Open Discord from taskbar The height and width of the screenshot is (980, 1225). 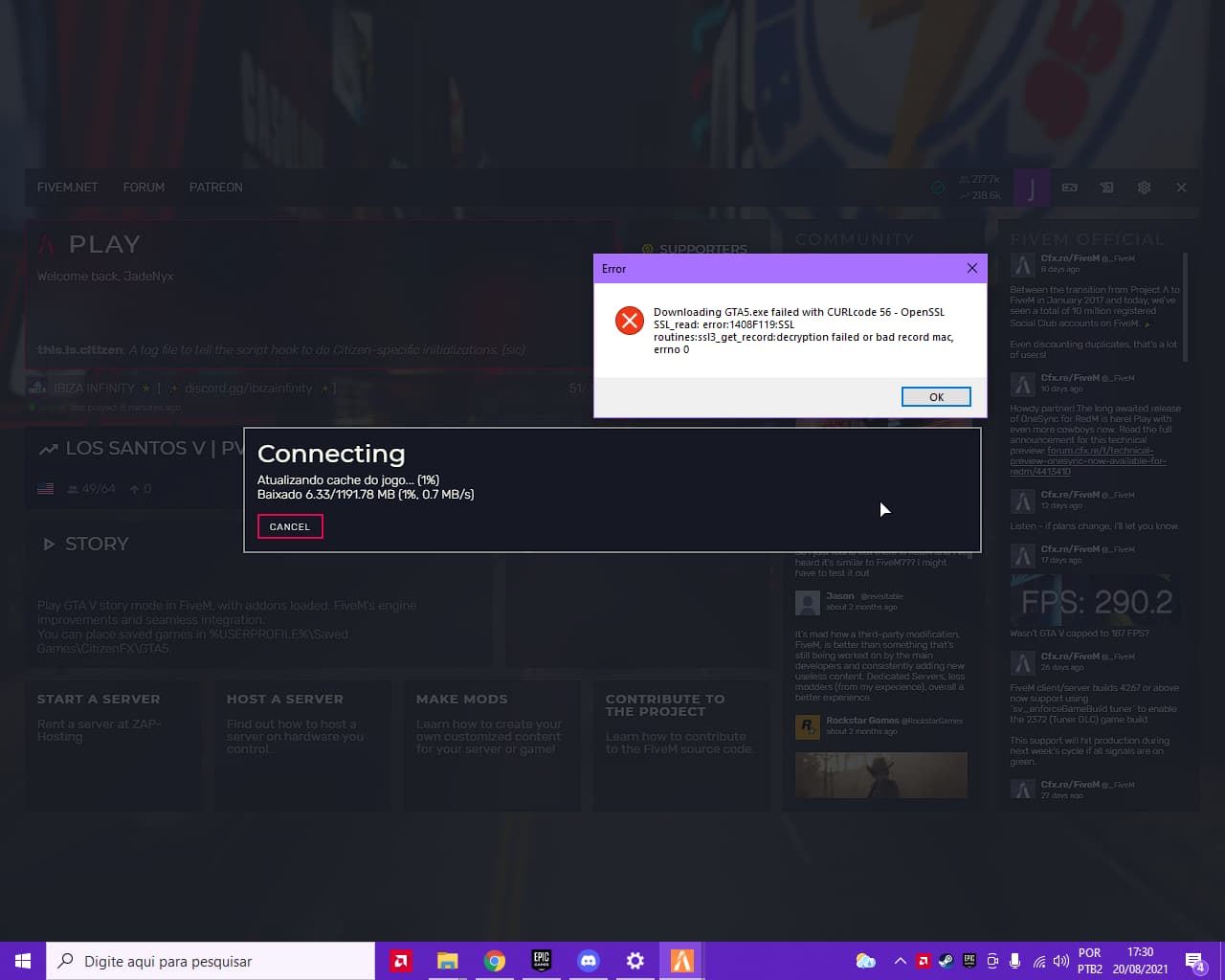point(589,961)
